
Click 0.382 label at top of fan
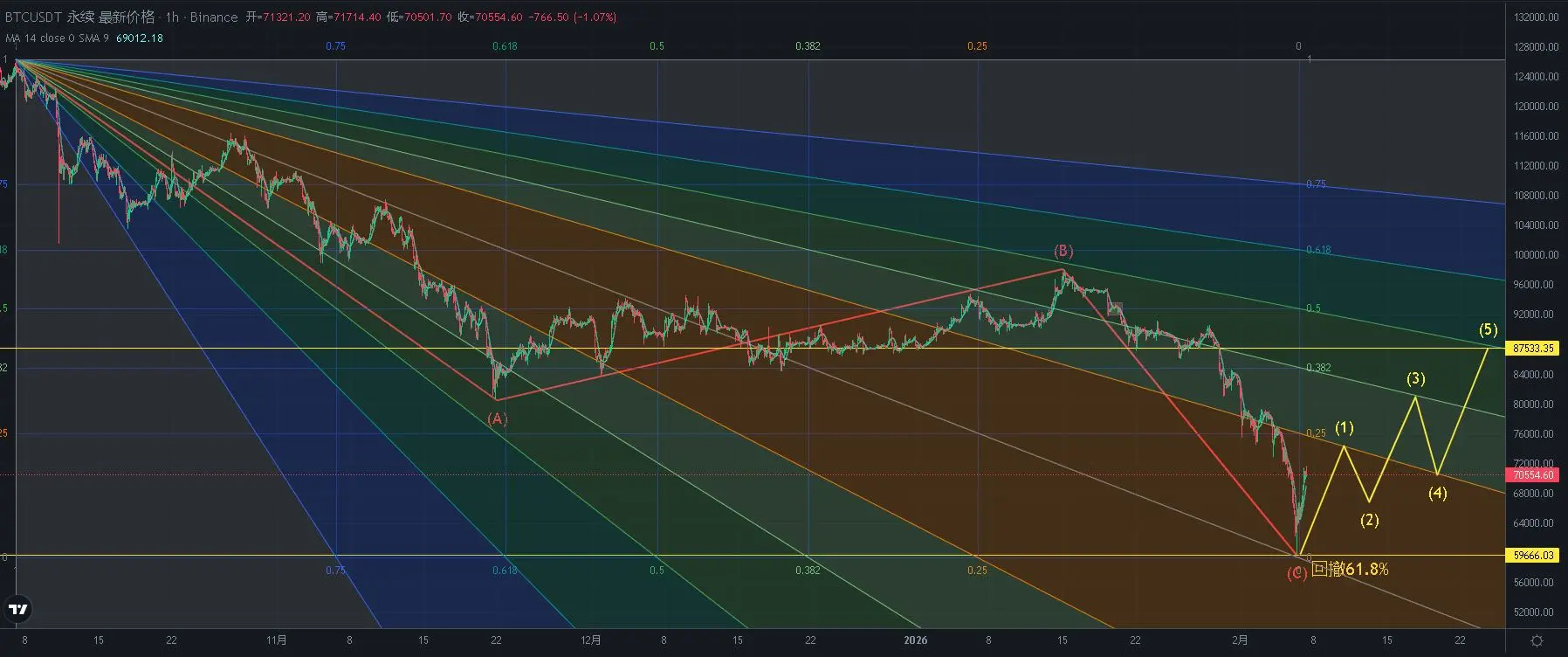coord(808,46)
